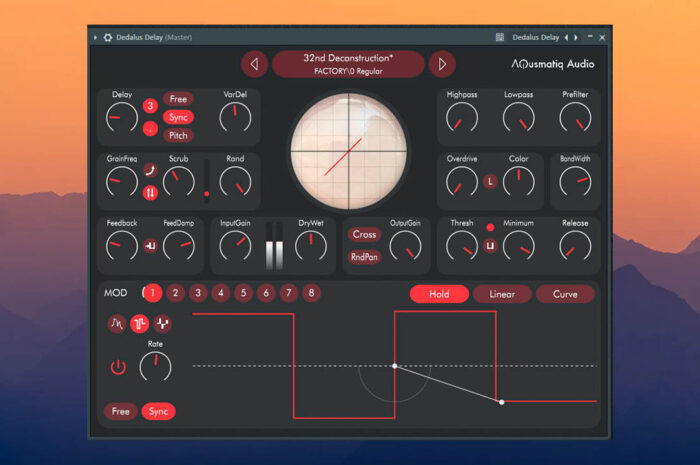Select the delay division 3 button
The image size is (700, 465).
tap(150, 106)
